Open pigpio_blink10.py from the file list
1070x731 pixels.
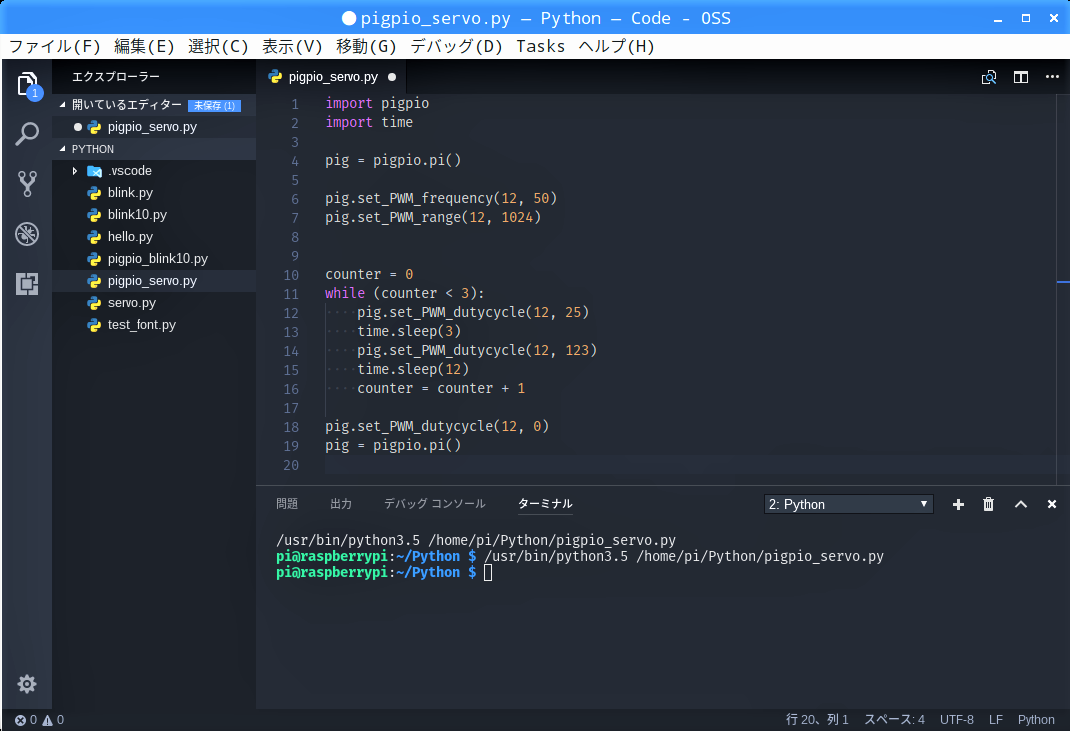(x=154, y=259)
